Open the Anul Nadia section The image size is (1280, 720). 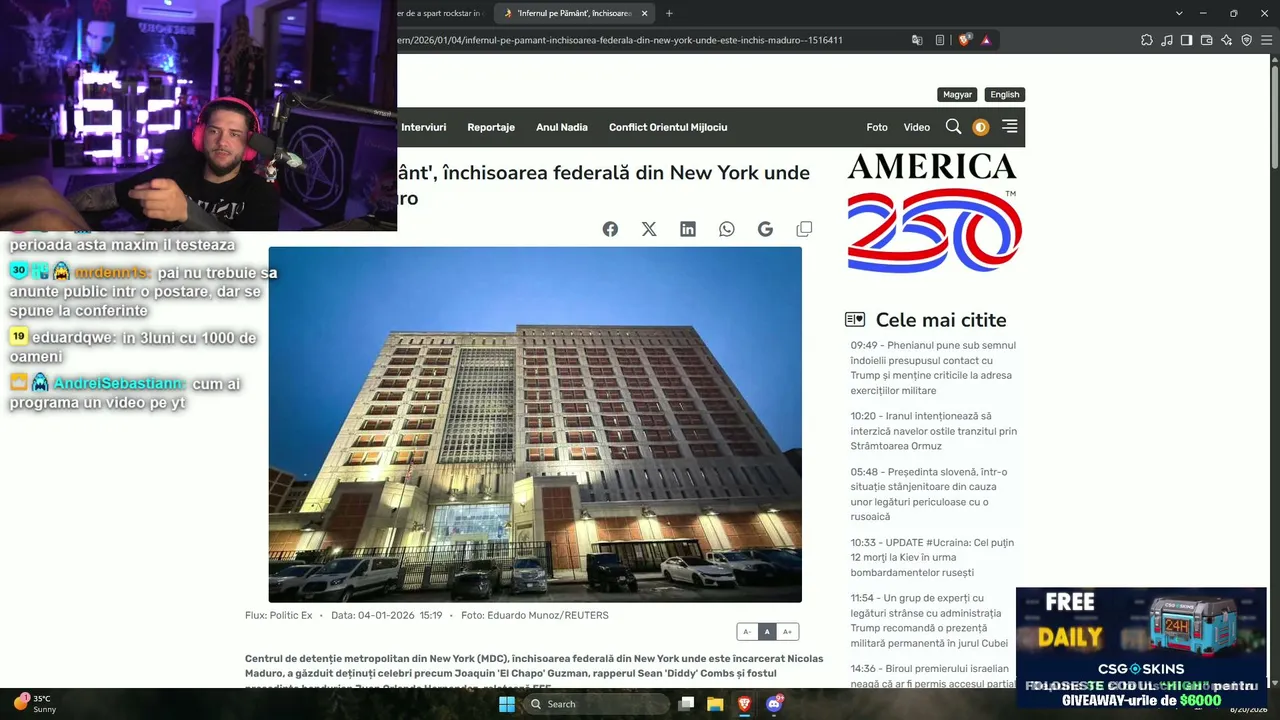562,127
